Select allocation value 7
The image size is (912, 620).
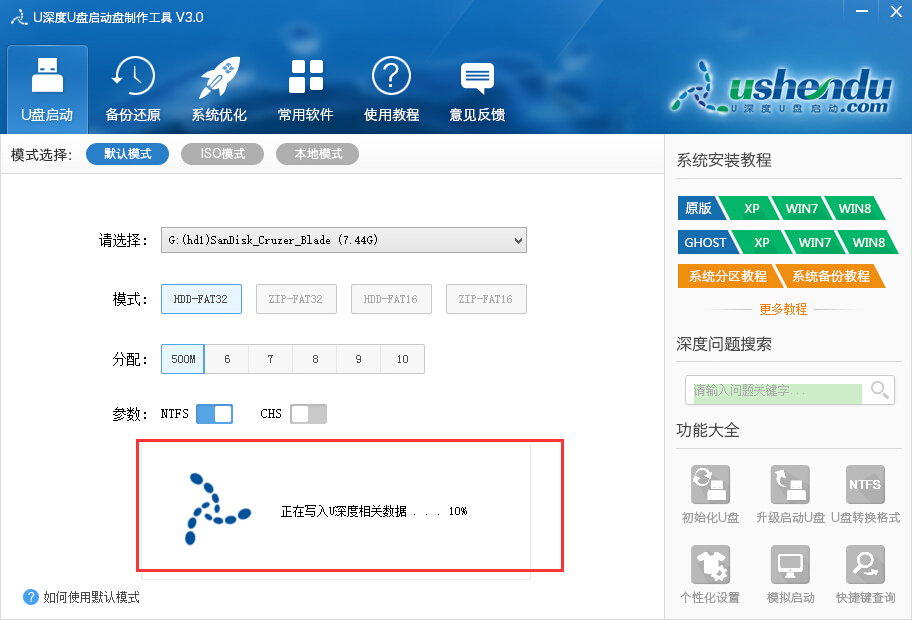click(x=270, y=359)
